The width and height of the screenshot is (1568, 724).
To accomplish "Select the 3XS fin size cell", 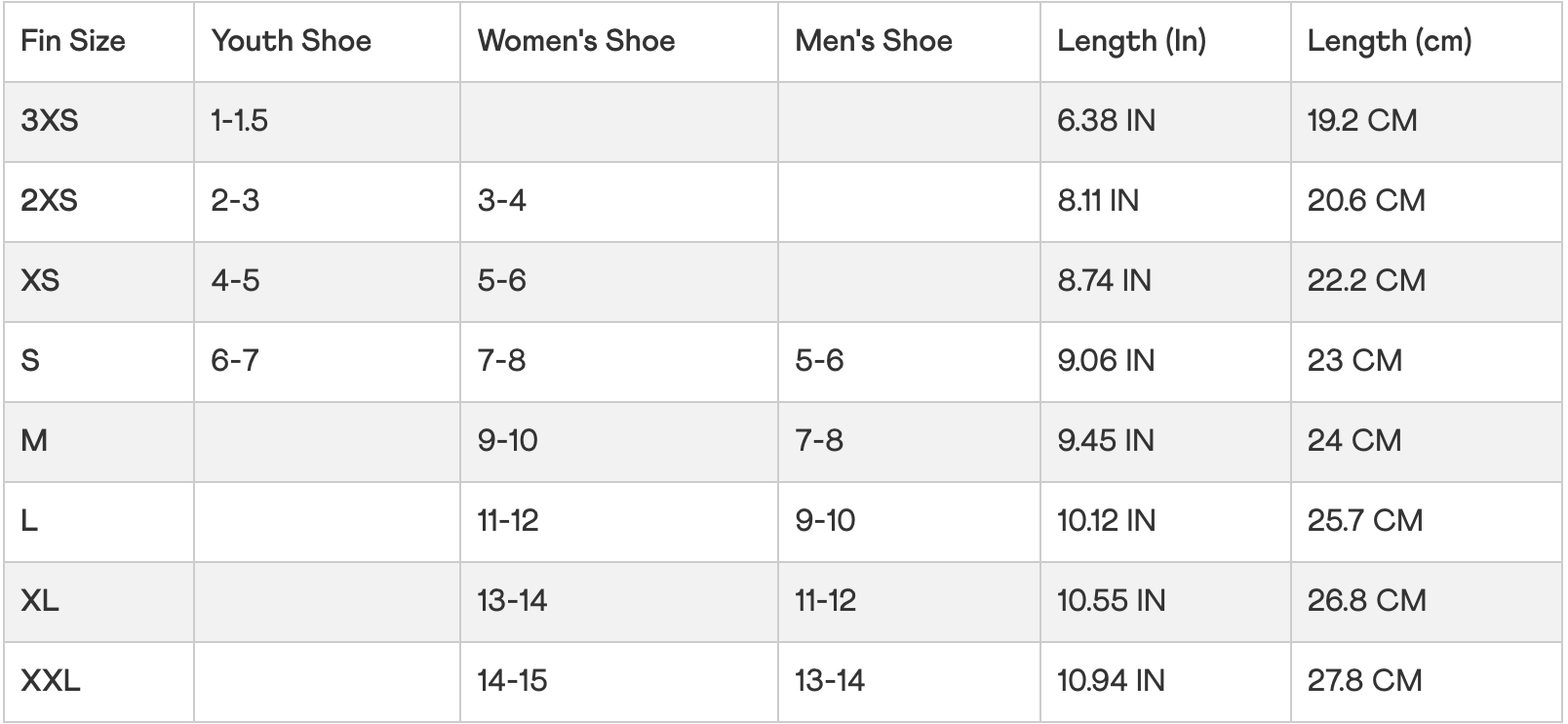I will pos(50,121).
